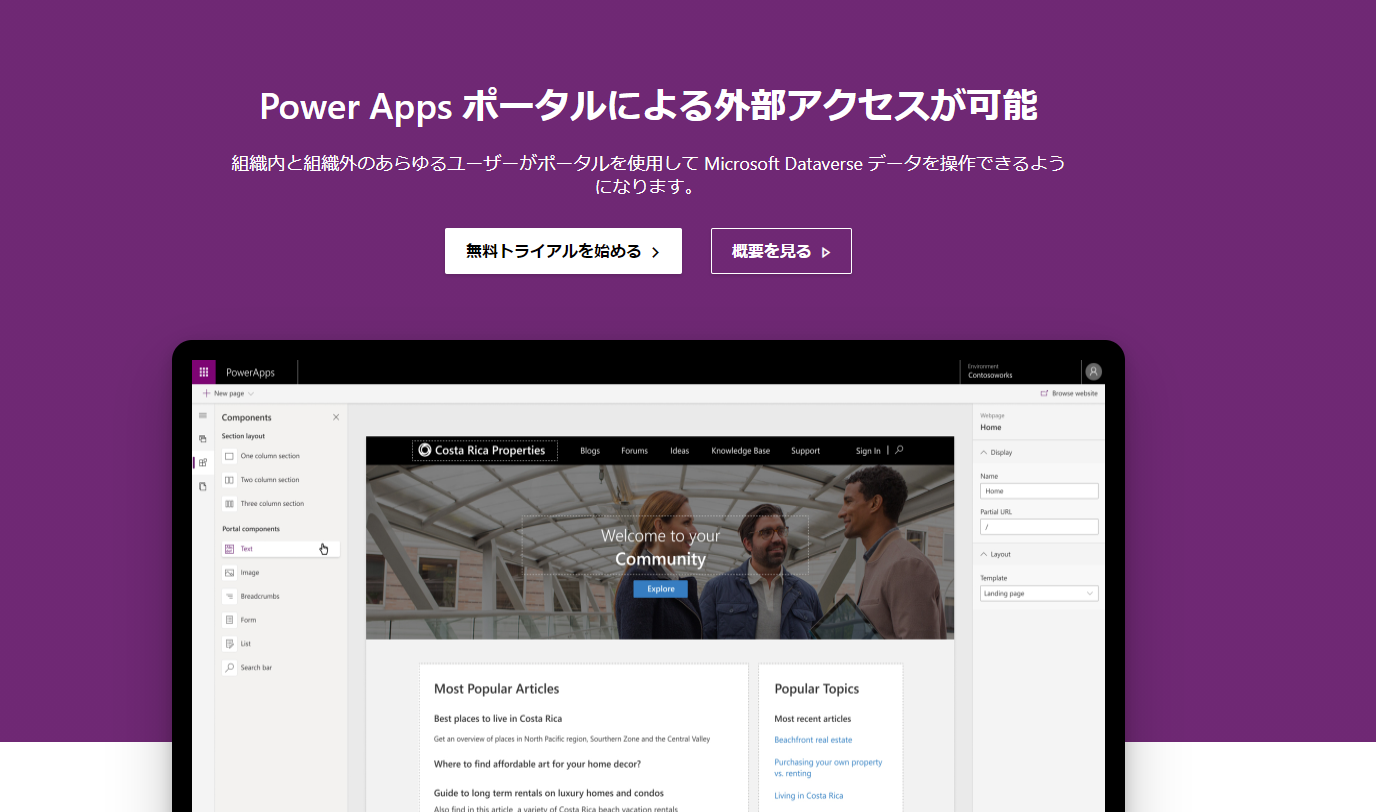The image size is (1376, 812).
Task: Close the Components panel
Action: point(336,417)
